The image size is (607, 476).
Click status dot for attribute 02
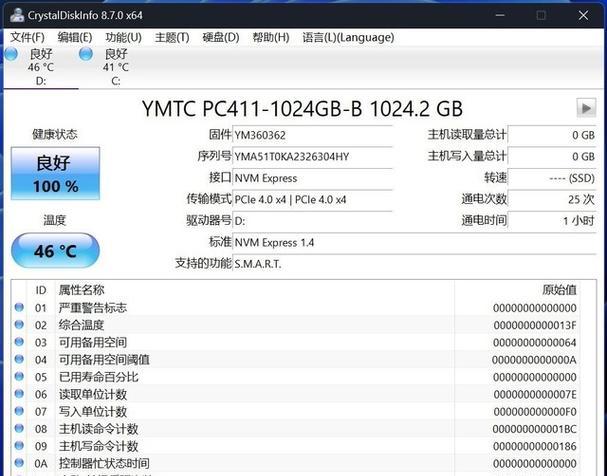pyautogui.click(x=19, y=325)
